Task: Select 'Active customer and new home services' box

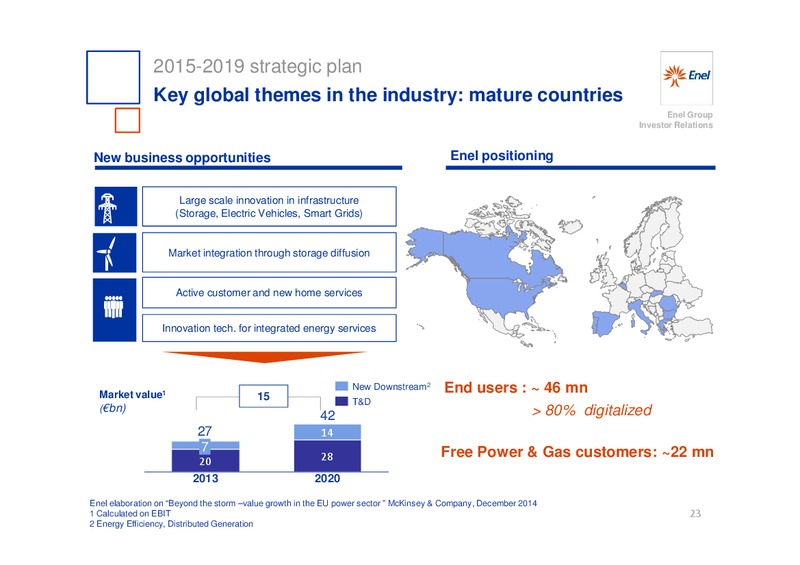Action: pyautogui.click(x=269, y=292)
